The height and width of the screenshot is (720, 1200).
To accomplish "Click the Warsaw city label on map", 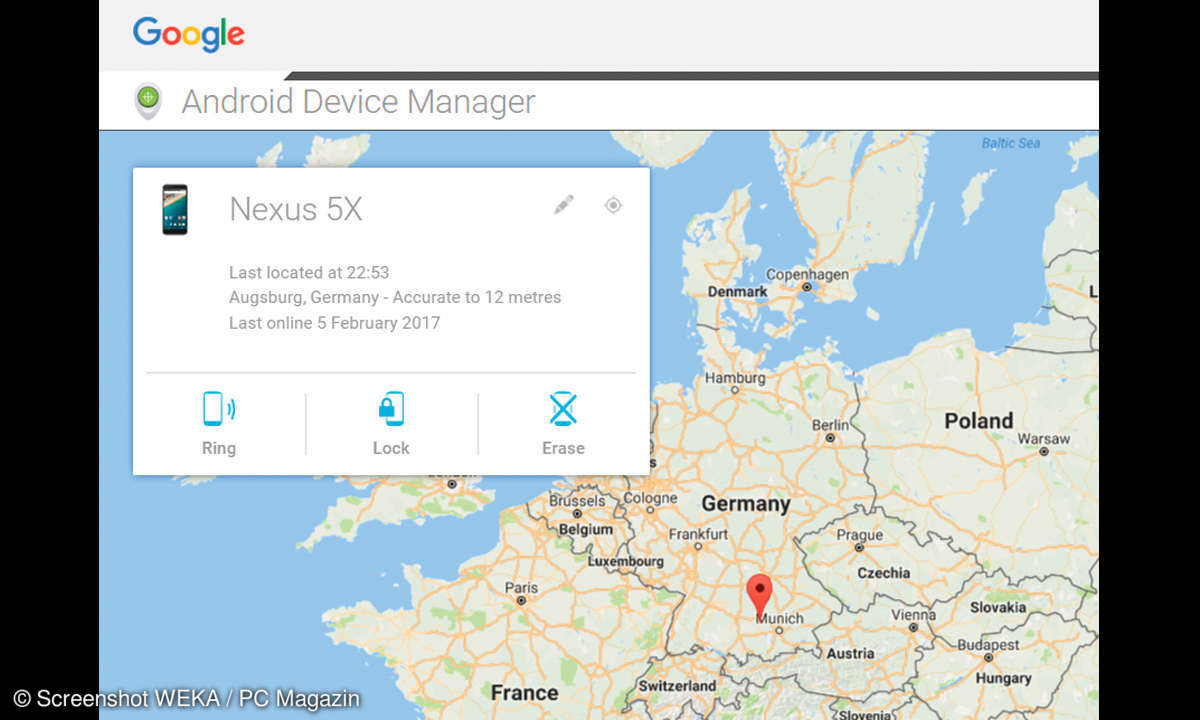I will 1044,438.
